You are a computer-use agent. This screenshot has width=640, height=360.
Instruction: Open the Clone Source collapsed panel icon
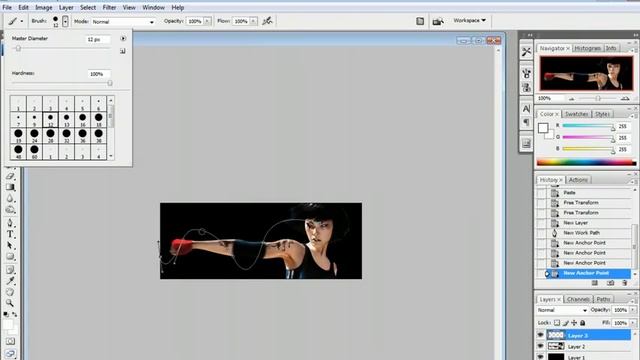[526, 87]
